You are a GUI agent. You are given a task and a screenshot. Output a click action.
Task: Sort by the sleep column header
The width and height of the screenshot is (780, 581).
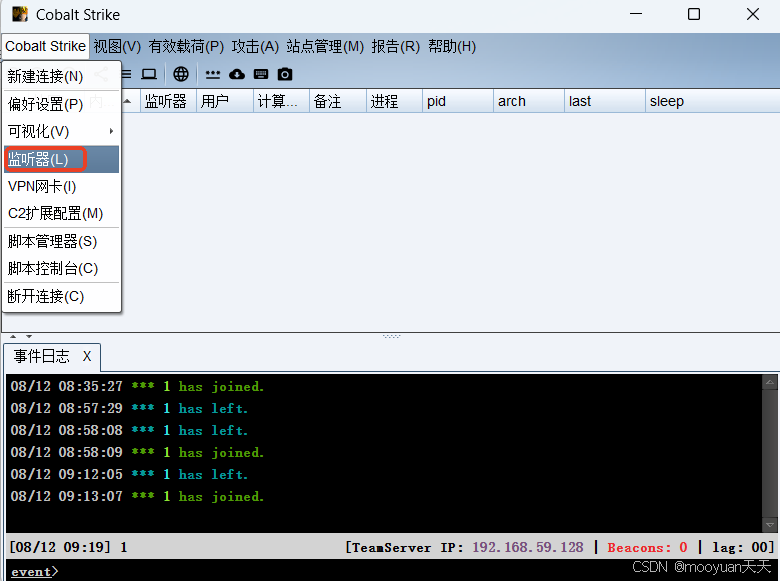pos(712,101)
